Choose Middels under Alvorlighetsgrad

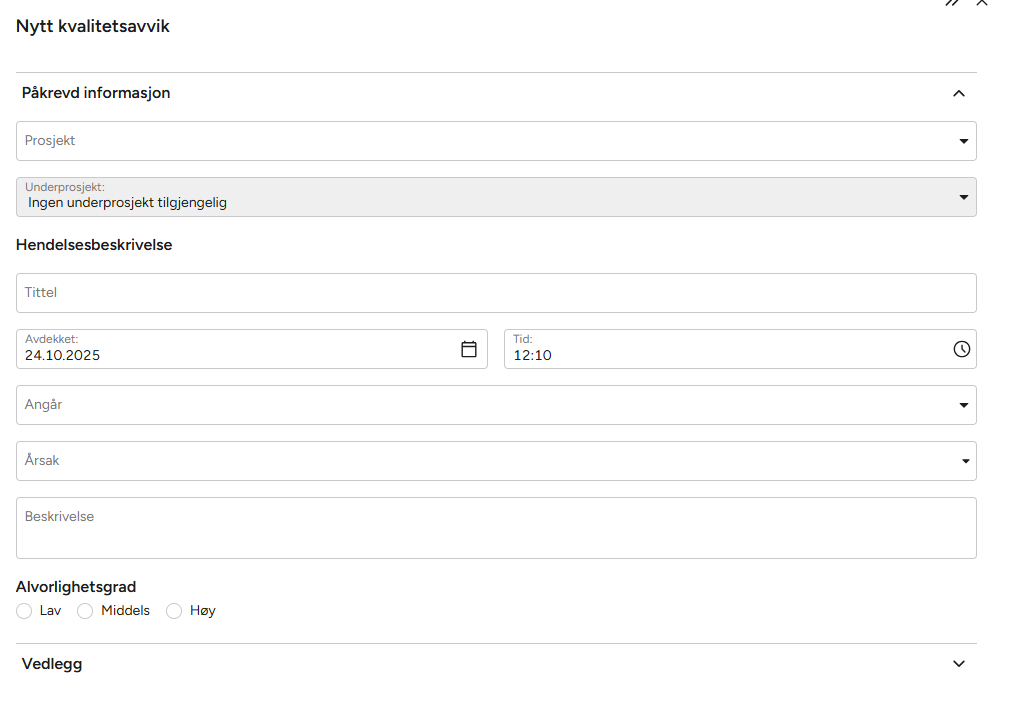click(x=86, y=611)
